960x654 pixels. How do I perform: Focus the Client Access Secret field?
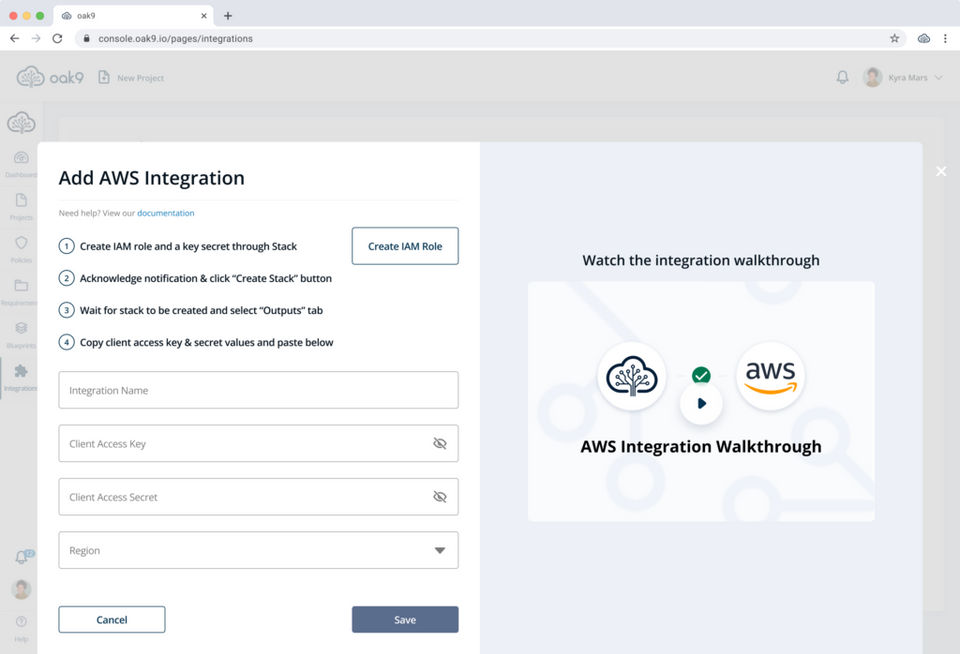[258, 497]
